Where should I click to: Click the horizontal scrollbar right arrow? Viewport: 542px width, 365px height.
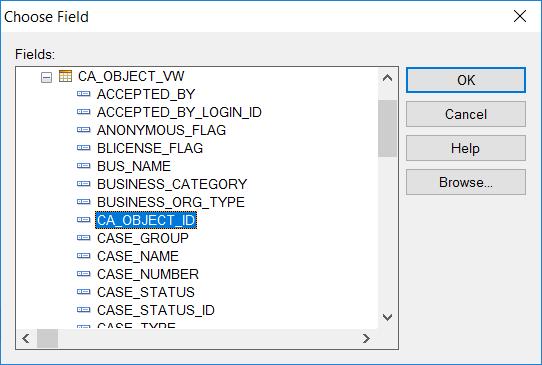(366, 338)
